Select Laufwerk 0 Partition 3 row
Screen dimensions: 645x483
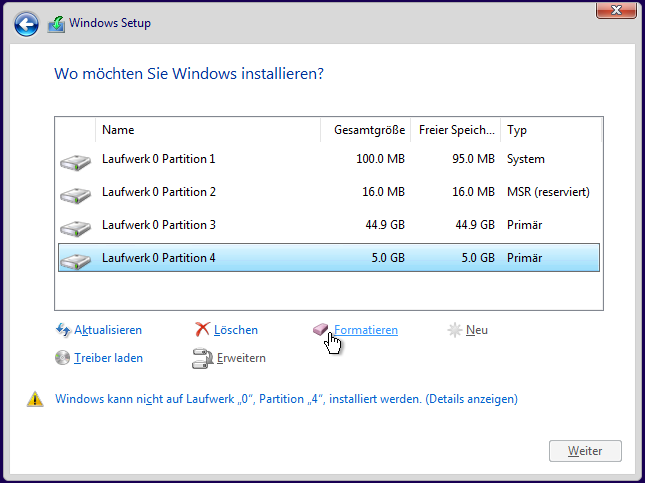(329, 225)
